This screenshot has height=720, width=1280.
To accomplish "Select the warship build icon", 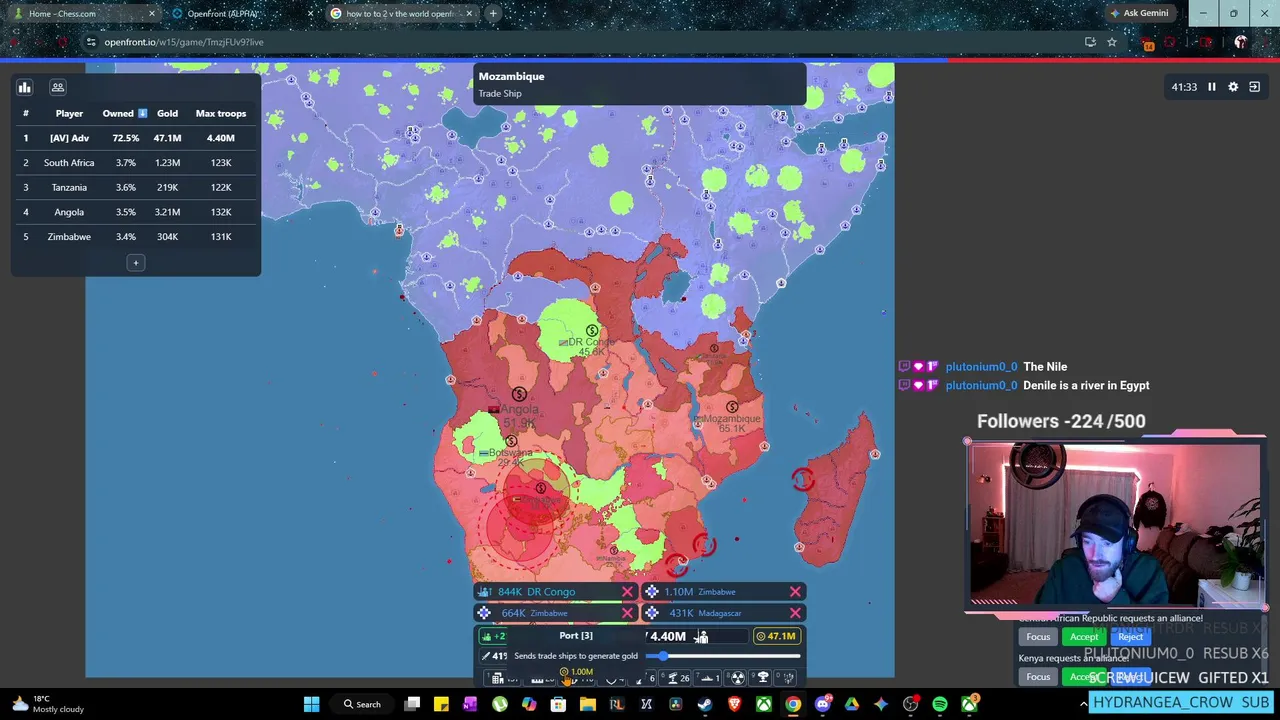I will [707, 679].
